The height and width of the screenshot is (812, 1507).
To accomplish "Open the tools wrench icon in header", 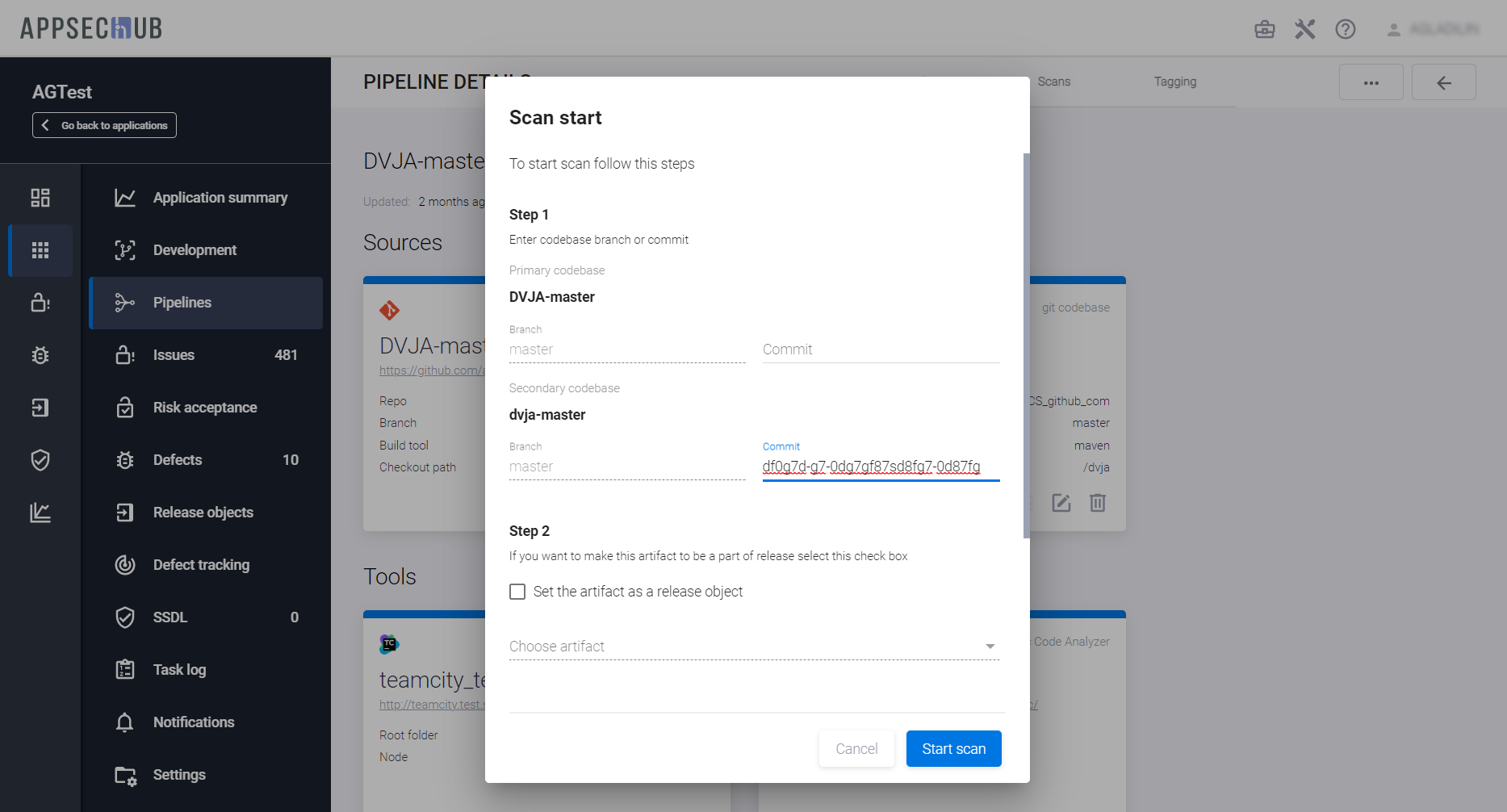I will click(1304, 30).
